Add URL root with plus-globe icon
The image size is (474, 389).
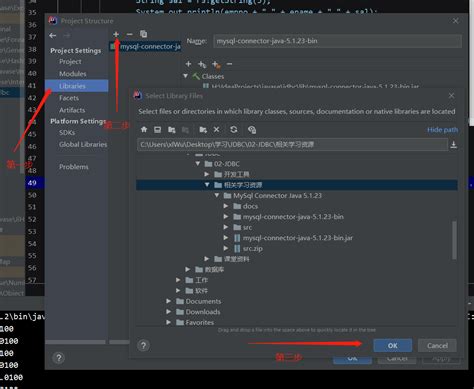[202, 64]
